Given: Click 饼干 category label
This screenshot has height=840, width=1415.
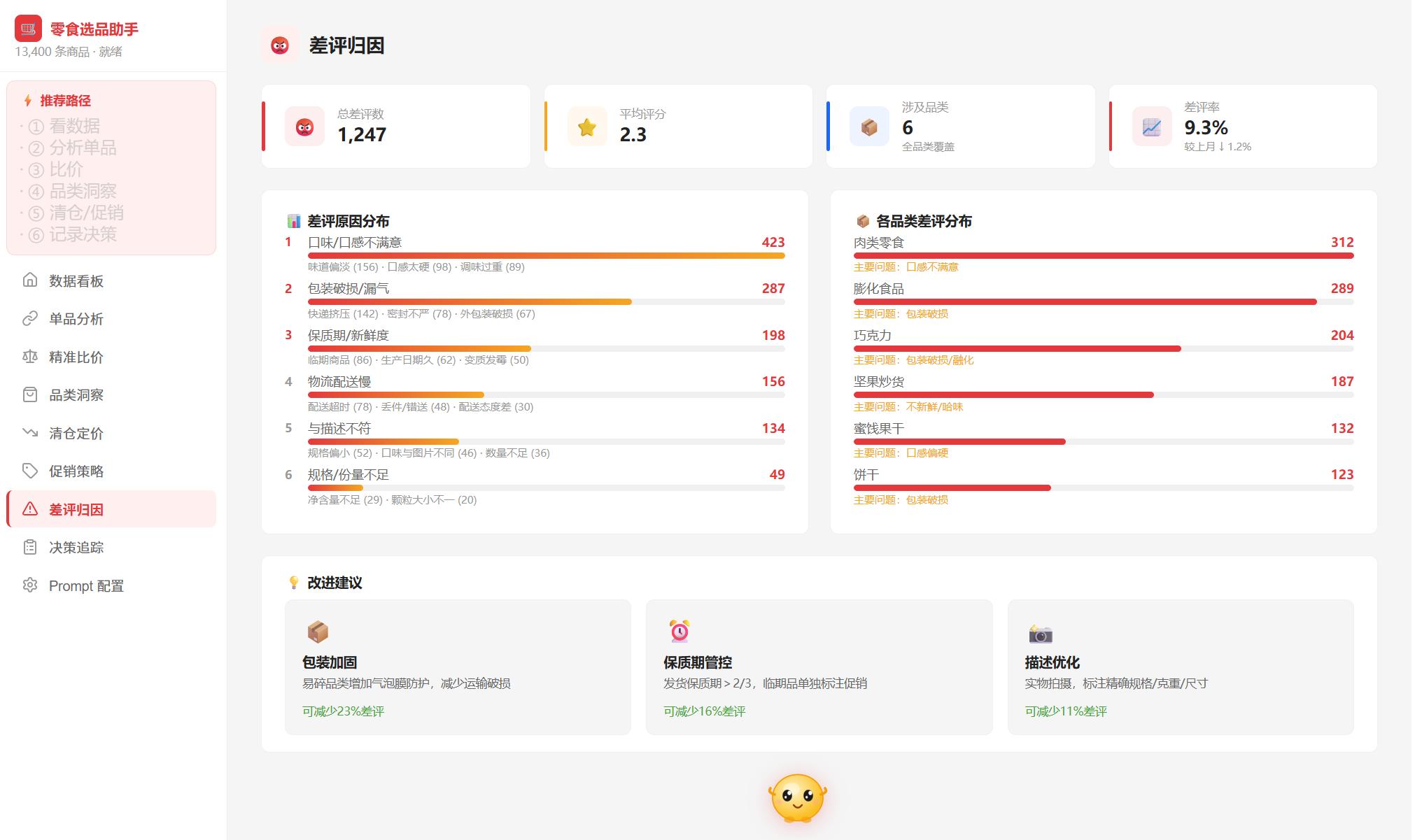Looking at the screenshot, I should click(866, 474).
